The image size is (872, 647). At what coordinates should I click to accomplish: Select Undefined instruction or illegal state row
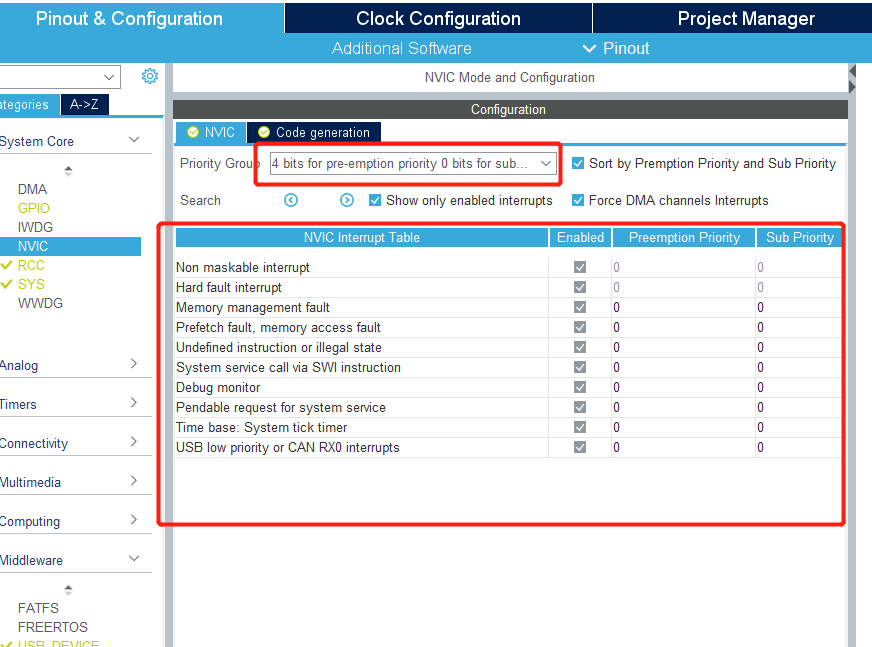(x=508, y=347)
